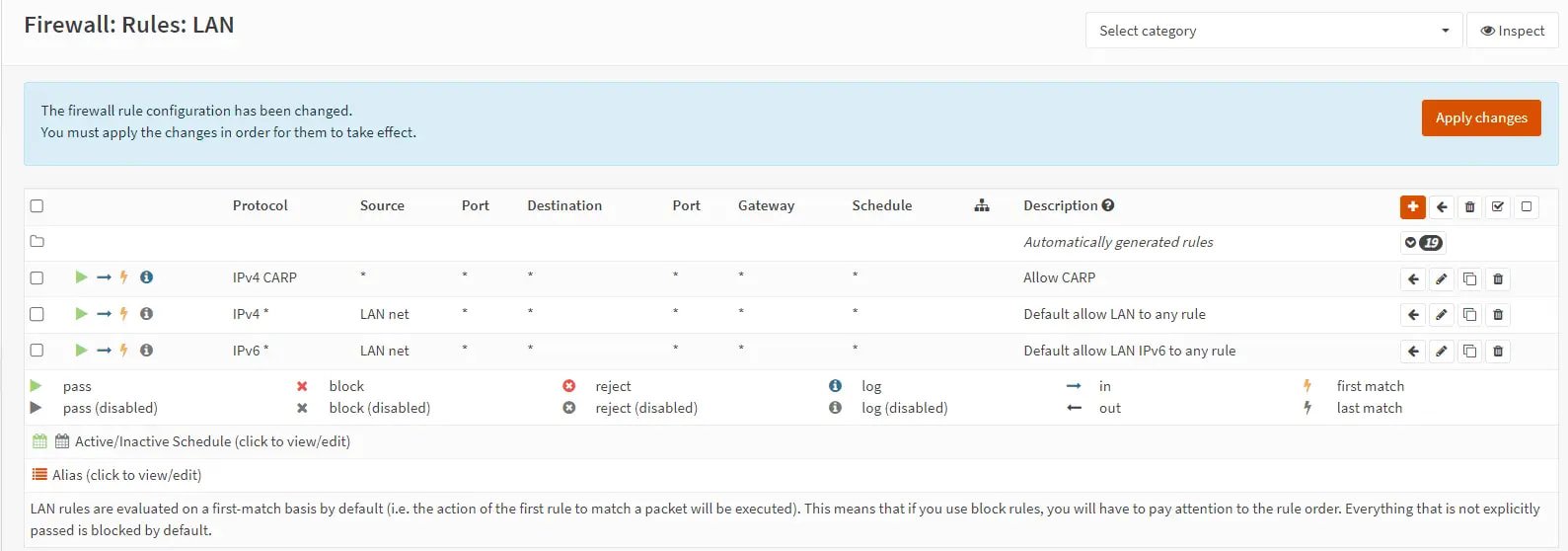Clone the Default allow LAN IPv6 rule
The height and width of the screenshot is (551, 1568).
point(1469,352)
